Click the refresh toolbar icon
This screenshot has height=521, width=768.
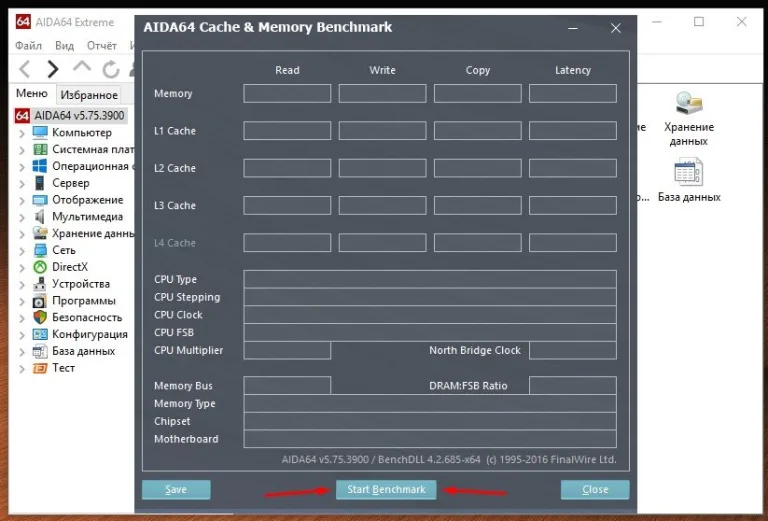[111, 69]
